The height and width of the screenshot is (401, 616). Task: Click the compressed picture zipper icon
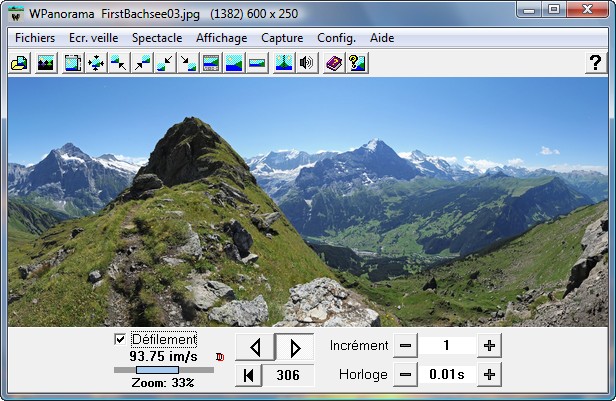284,63
